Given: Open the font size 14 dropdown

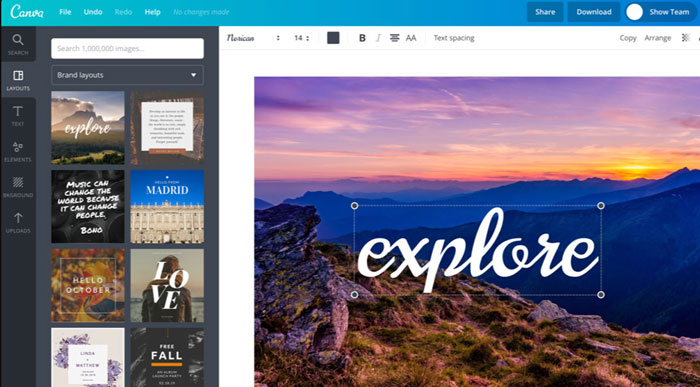Looking at the screenshot, I should click(x=301, y=38).
